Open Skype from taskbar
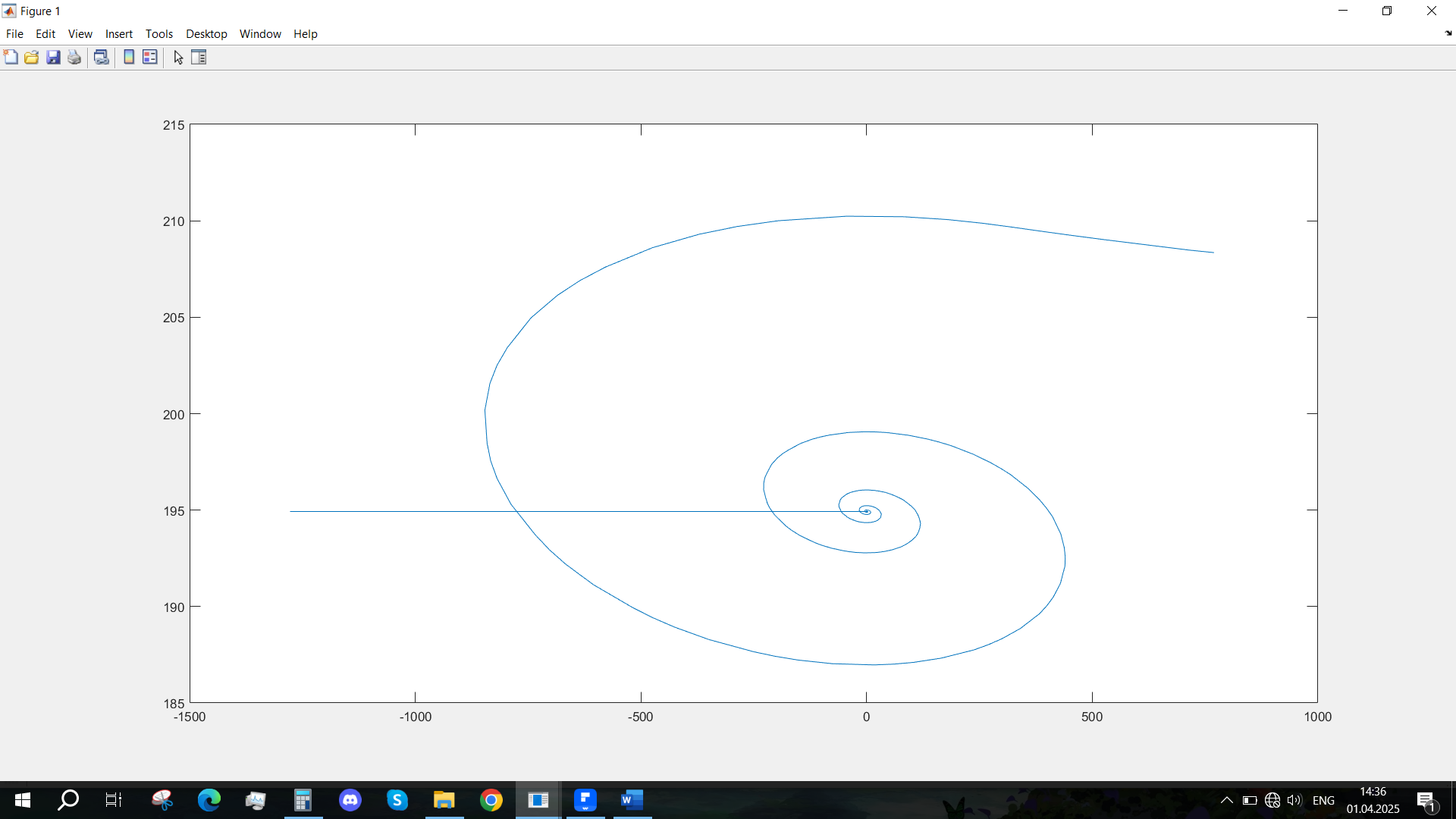This screenshot has height=819, width=1456. [397, 800]
